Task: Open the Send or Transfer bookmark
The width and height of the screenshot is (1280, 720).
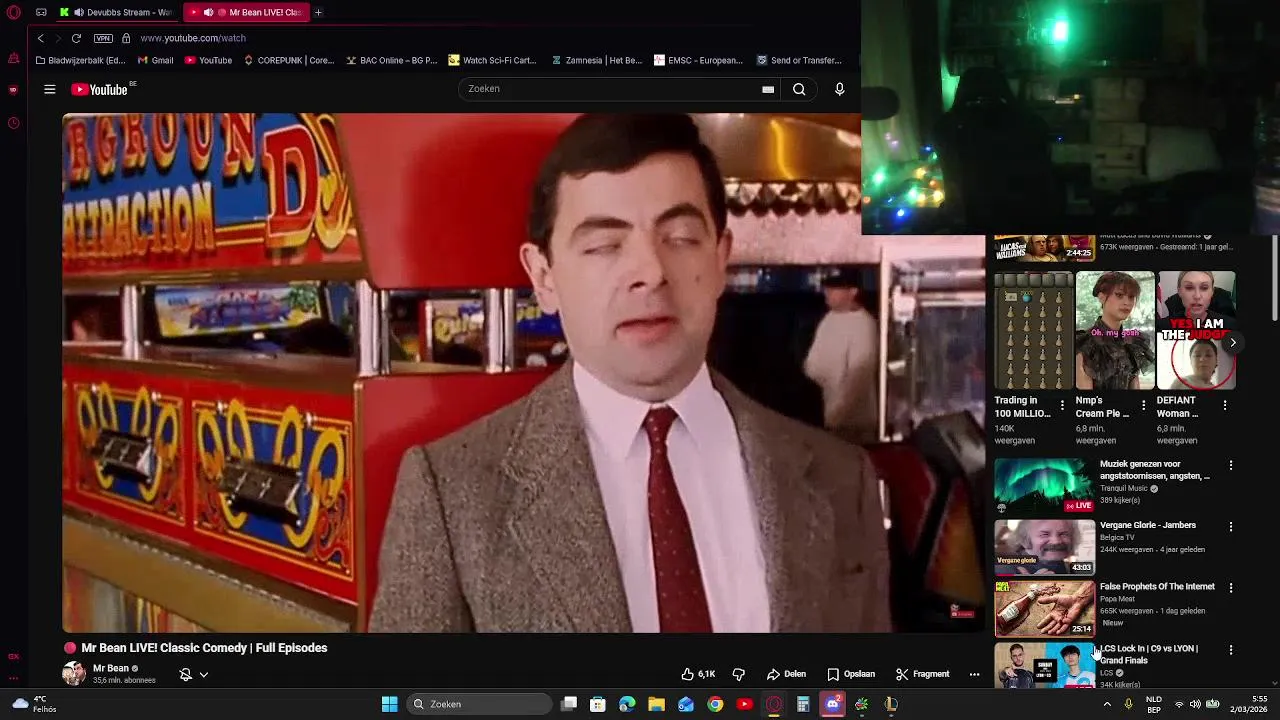Action: click(799, 60)
